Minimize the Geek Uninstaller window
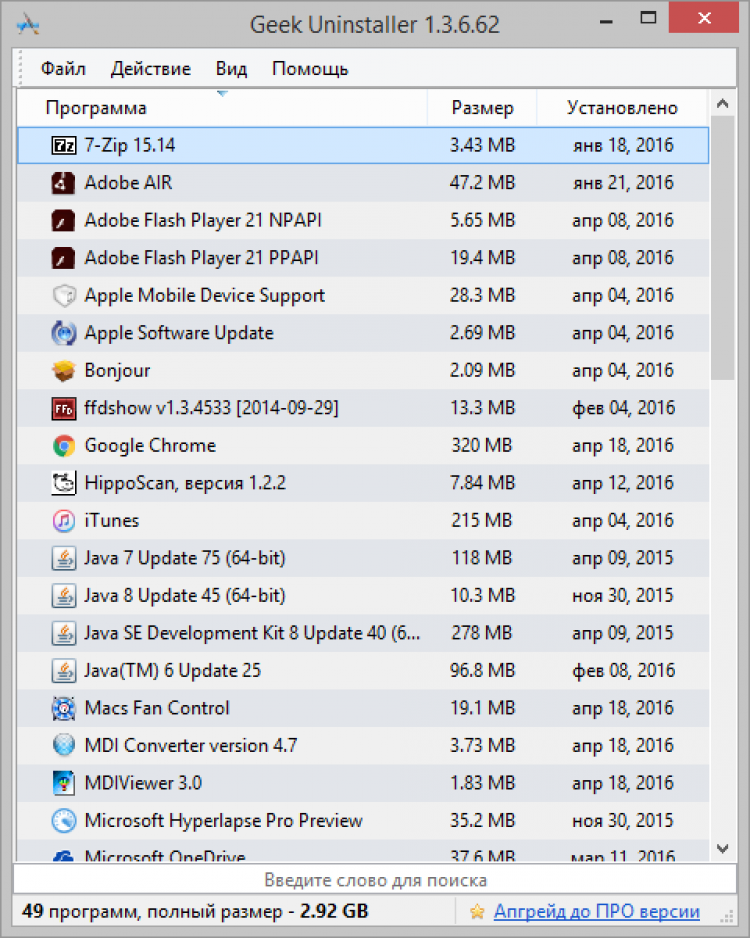The width and height of the screenshot is (750, 938). click(606, 21)
